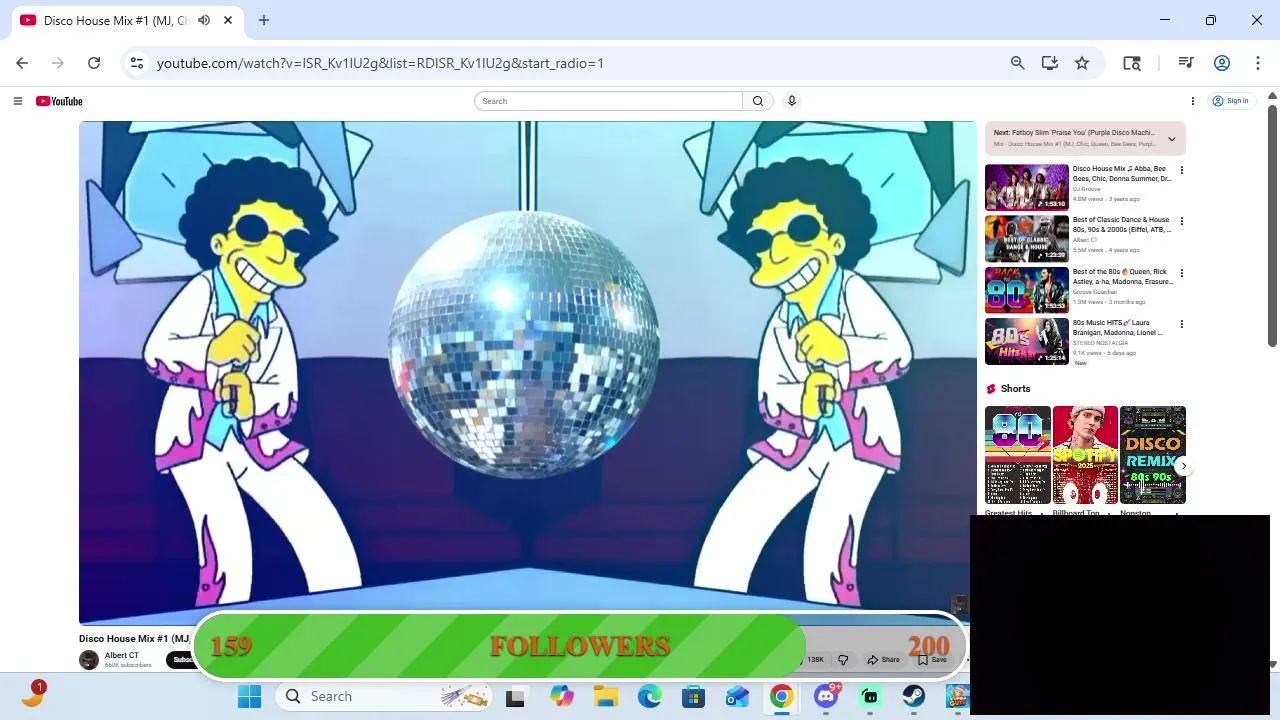1280x720 pixels.
Task: Launch Copilot from the taskbar
Action: [562, 697]
